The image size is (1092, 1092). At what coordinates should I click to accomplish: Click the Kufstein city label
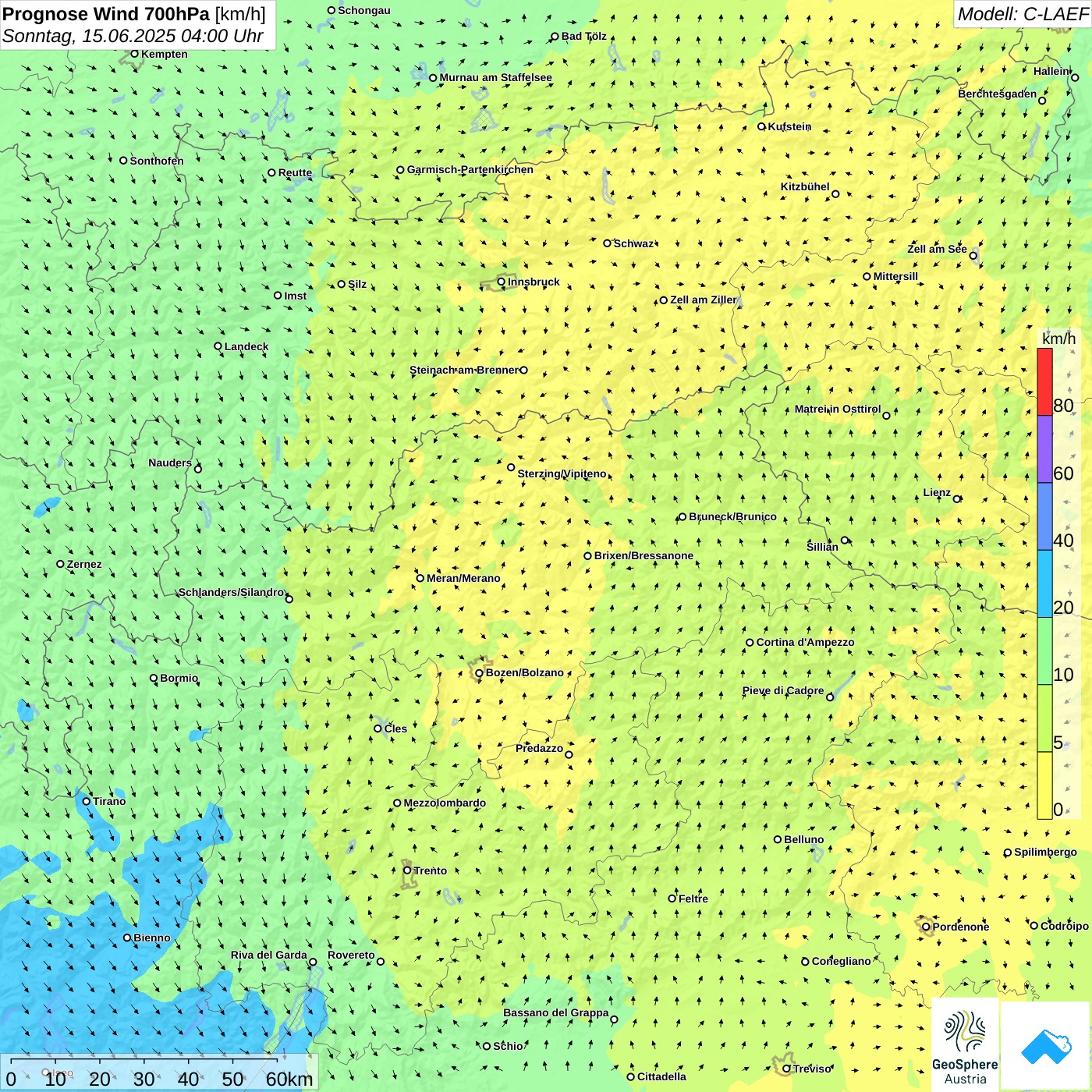coord(789,126)
